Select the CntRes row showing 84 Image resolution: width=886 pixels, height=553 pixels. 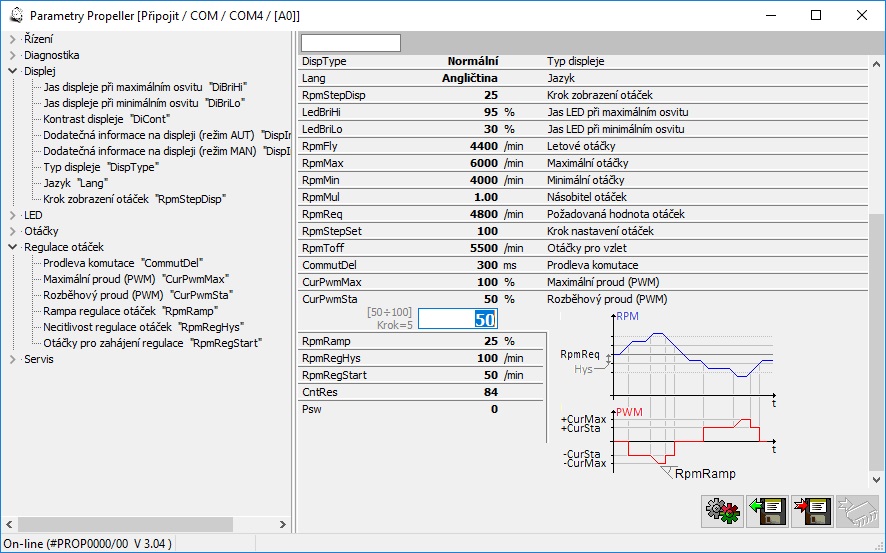(x=421, y=392)
